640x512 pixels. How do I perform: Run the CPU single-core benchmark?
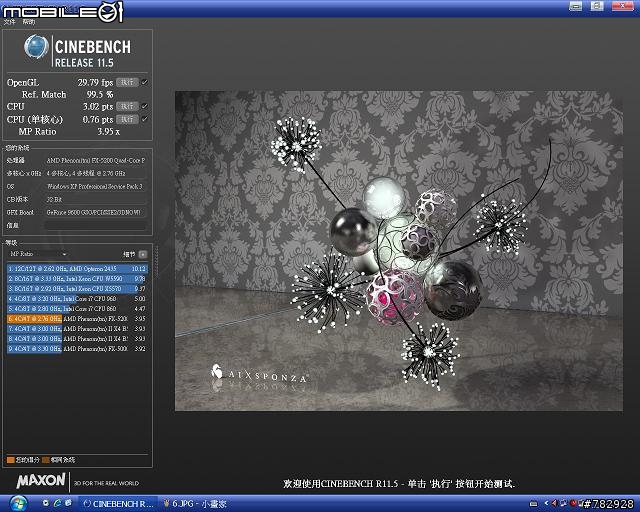point(127,120)
